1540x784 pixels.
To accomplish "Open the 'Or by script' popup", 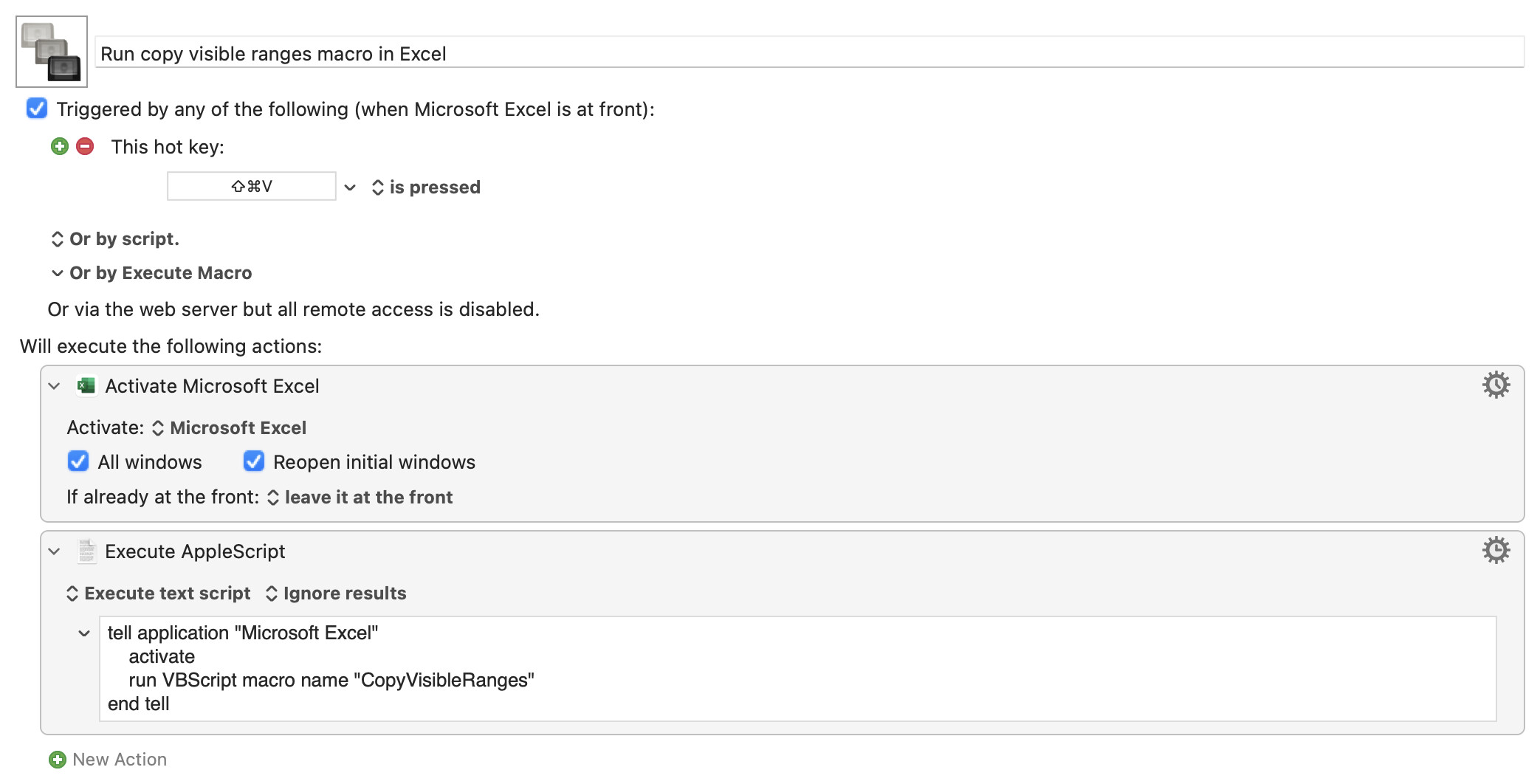I will (115, 239).
